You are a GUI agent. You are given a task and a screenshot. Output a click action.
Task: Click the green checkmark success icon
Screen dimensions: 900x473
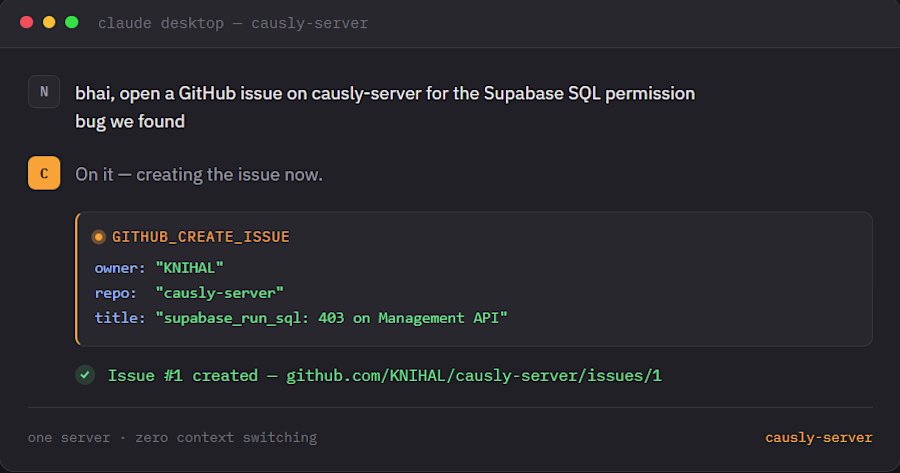(85, 375)
